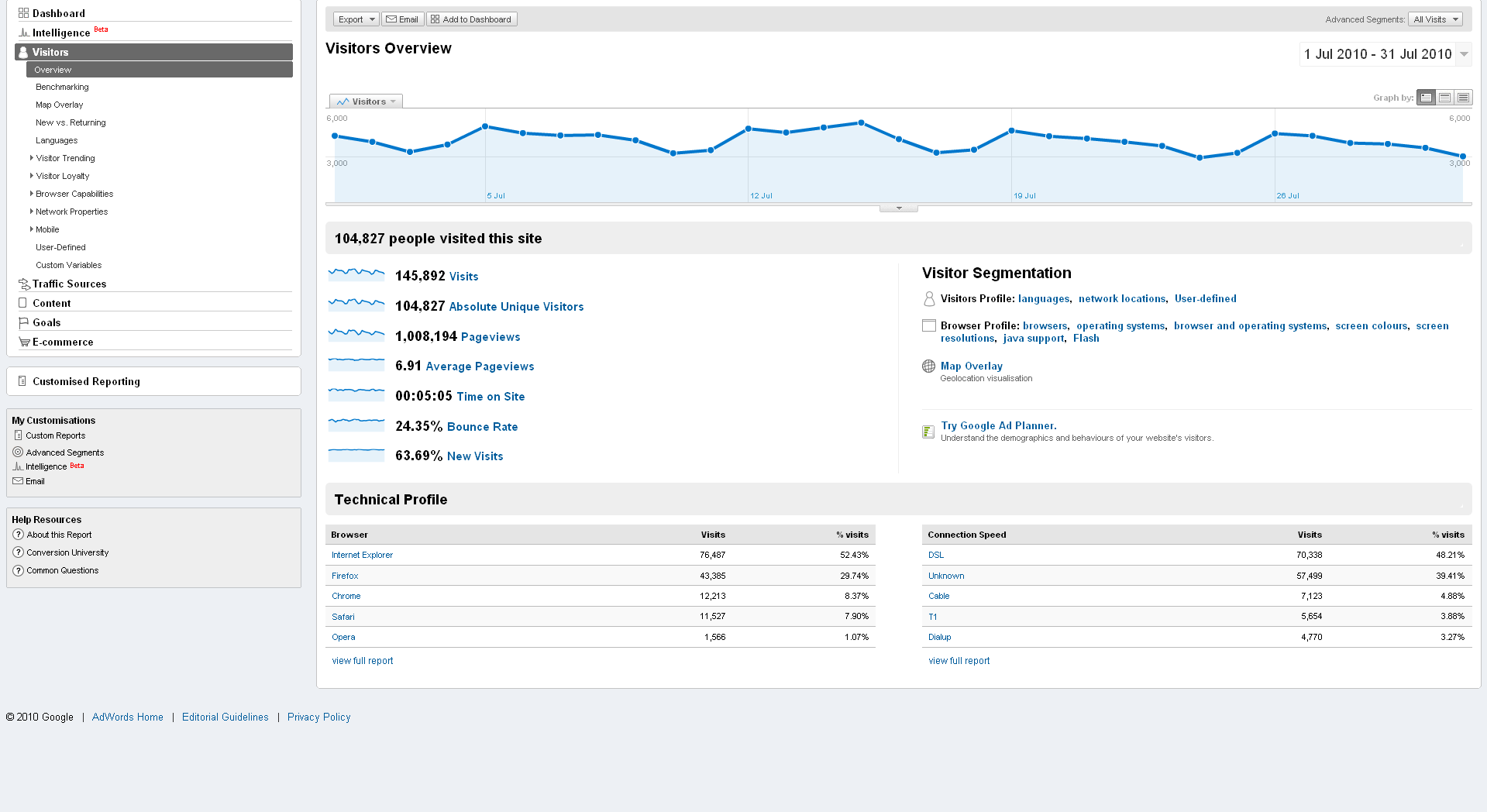
Task: Open New vs. Returning report
Action: coord(71,122)
